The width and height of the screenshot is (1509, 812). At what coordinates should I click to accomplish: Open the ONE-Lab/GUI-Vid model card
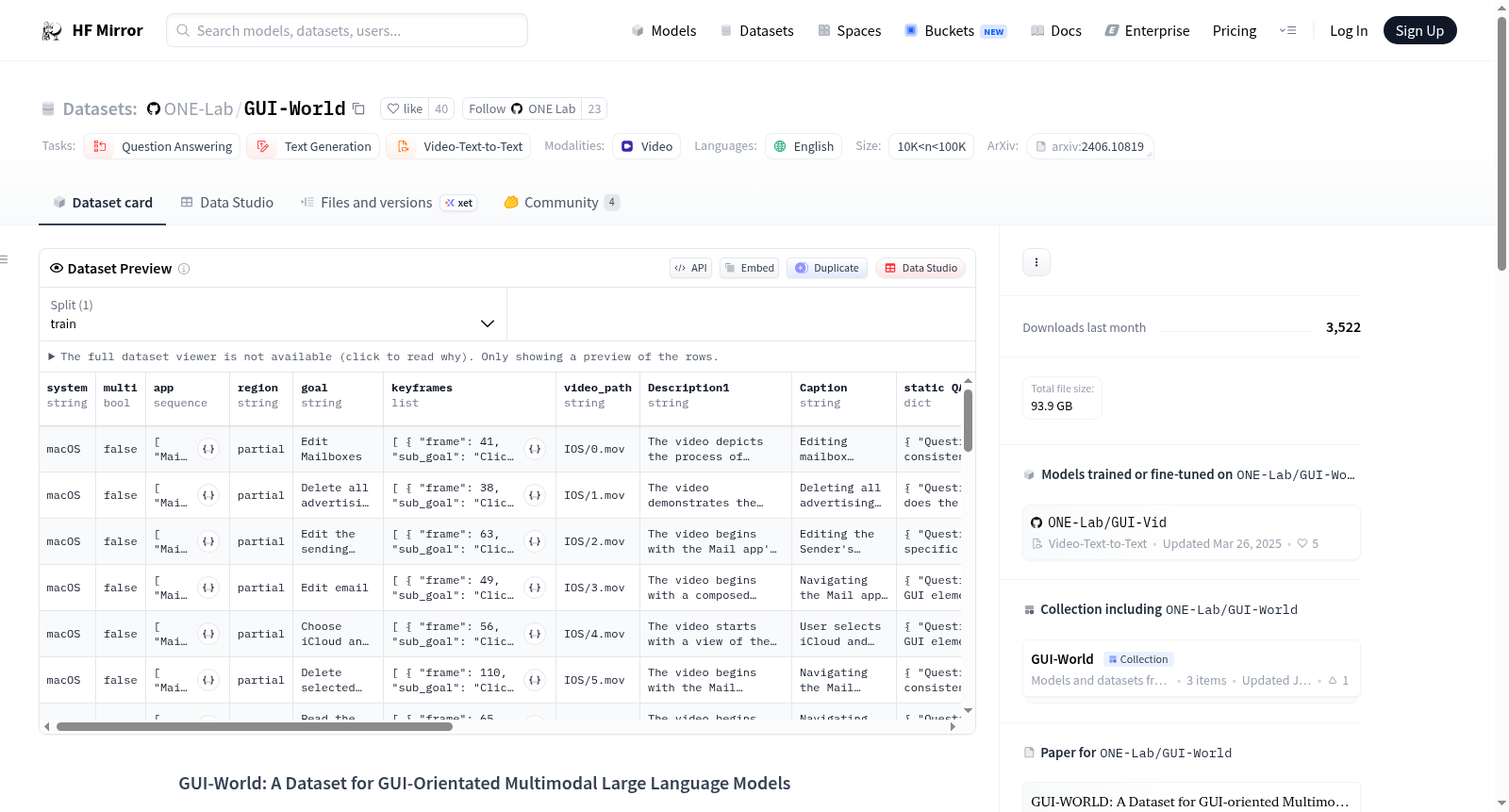1191,532
